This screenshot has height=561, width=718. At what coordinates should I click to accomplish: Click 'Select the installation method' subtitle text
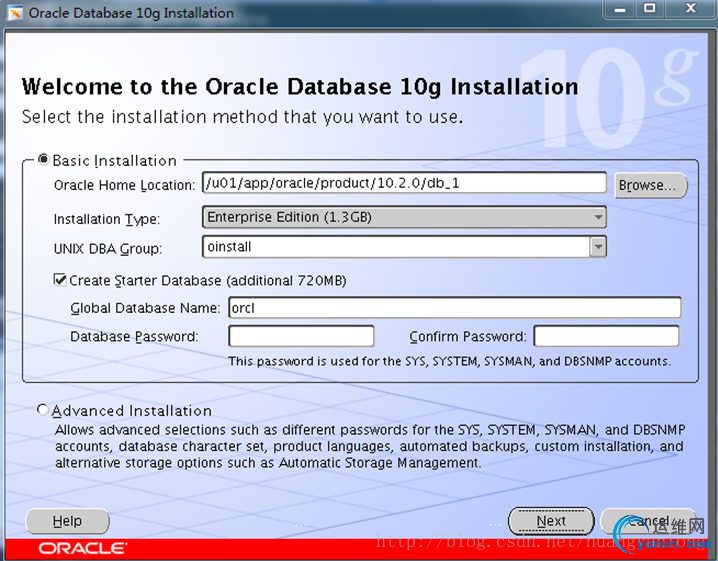242,117
